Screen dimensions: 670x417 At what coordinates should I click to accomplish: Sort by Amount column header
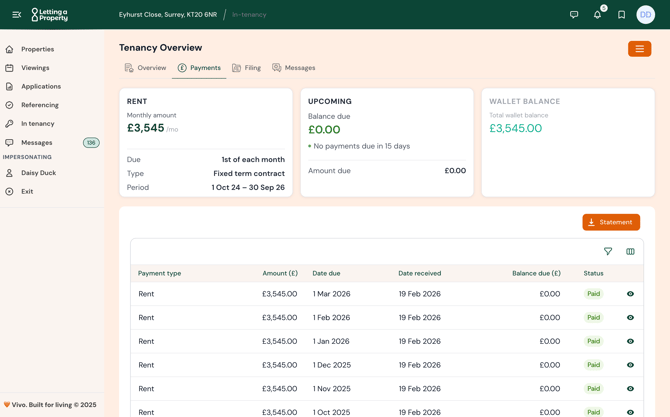280,273
